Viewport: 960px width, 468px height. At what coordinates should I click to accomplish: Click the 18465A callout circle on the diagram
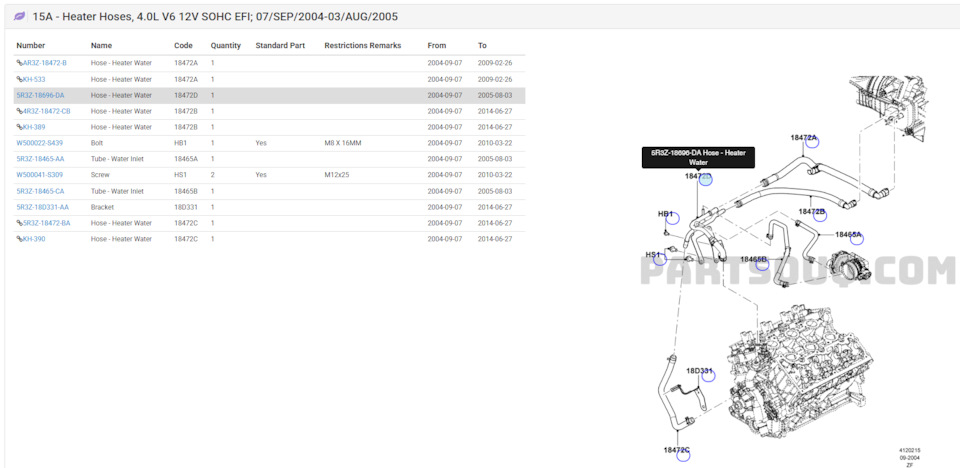[855, 238]
